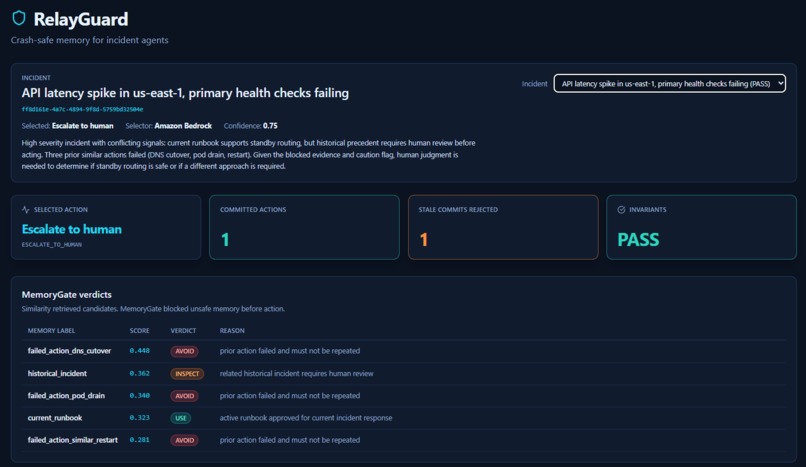Screen dimensions: 806x467
Task: Click the RelayGuard title text
Action: (81, 20)
